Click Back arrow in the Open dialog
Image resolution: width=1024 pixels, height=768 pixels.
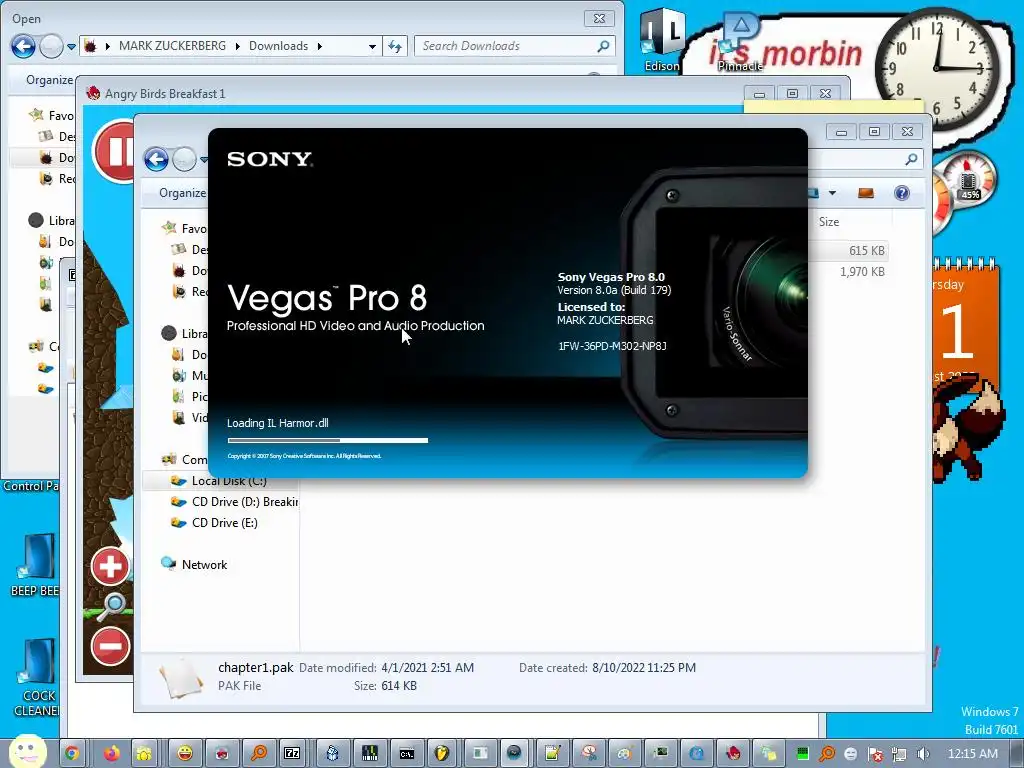[x=24, y=46]
